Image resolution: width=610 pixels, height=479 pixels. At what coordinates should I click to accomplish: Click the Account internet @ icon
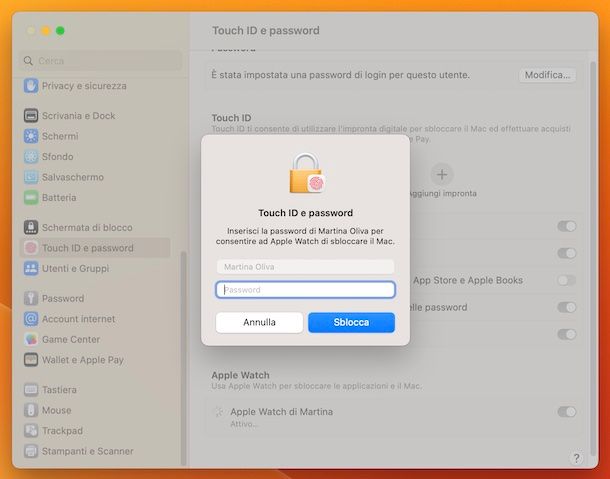(31, 319)
